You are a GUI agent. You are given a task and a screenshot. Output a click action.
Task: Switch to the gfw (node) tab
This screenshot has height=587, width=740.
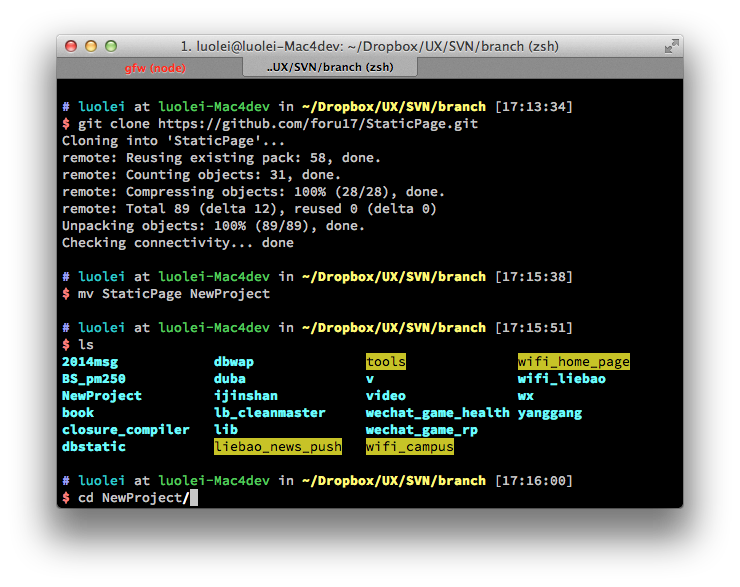155,67
